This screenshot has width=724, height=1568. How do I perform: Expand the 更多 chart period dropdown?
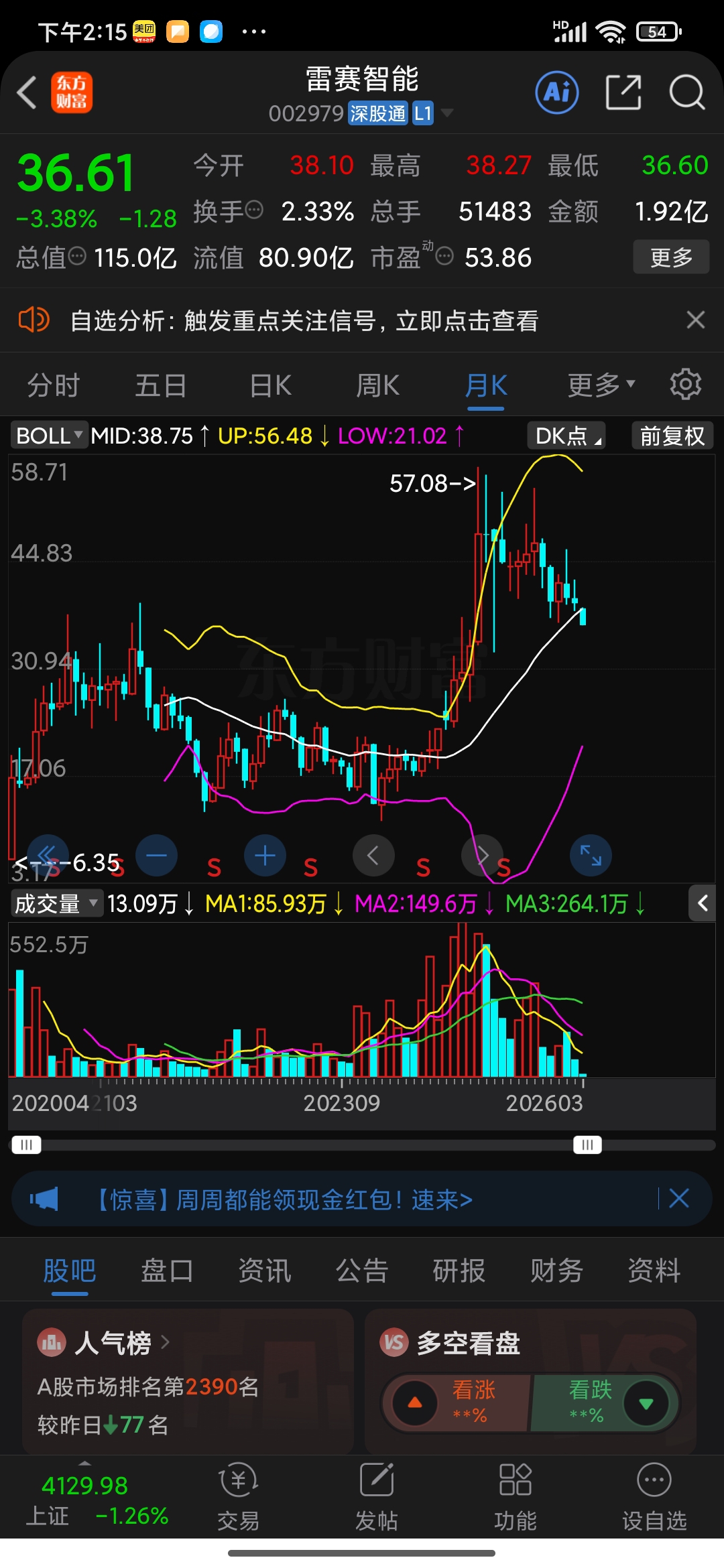tap(601, 385)
